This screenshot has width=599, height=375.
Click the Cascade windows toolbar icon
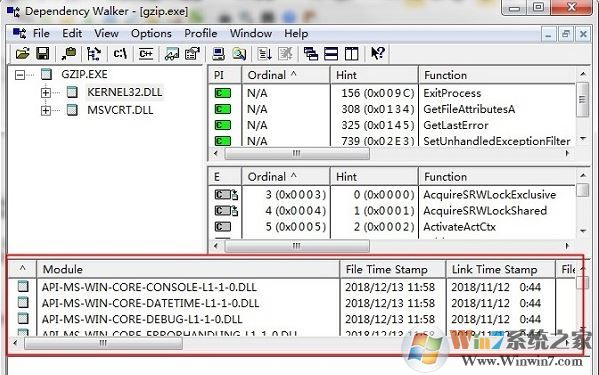click(311, 53)
